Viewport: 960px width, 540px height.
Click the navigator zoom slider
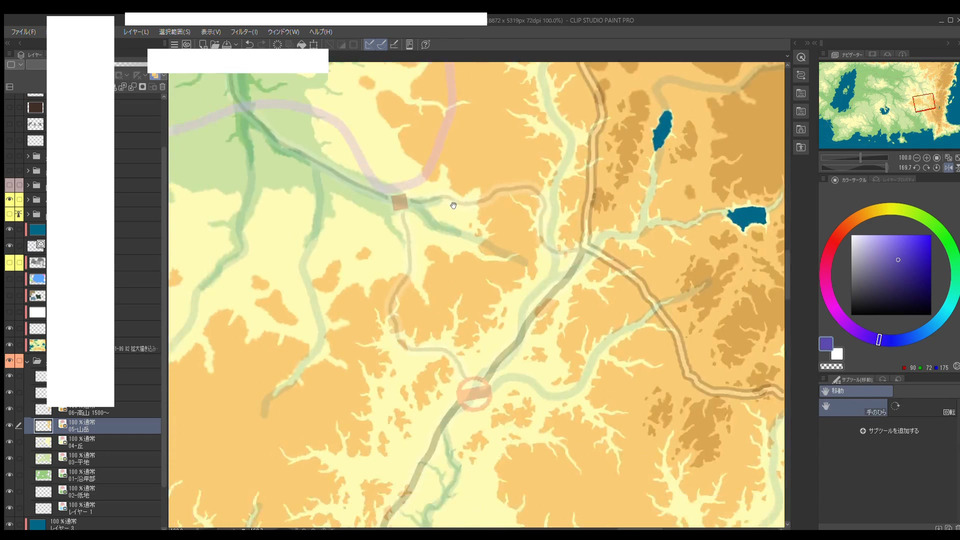[854, 158]
